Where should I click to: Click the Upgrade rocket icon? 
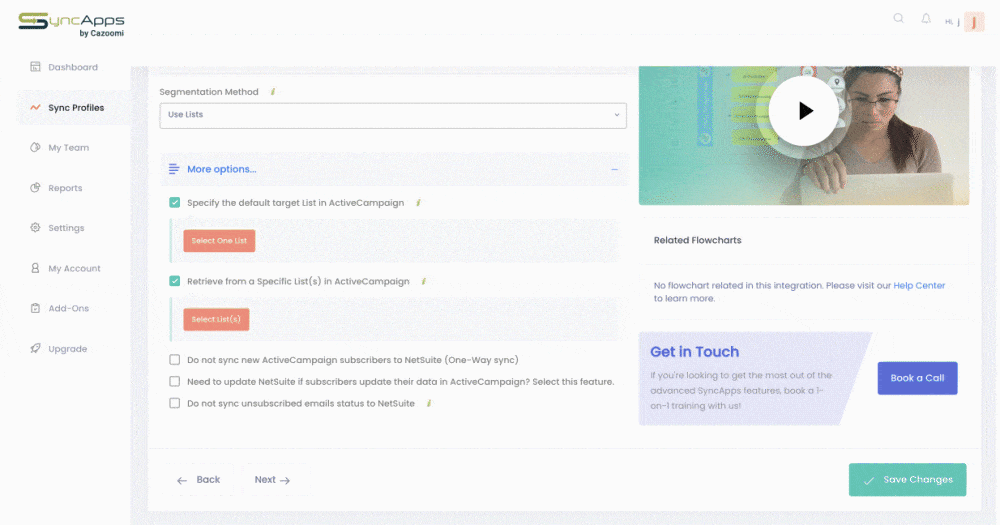35,348
